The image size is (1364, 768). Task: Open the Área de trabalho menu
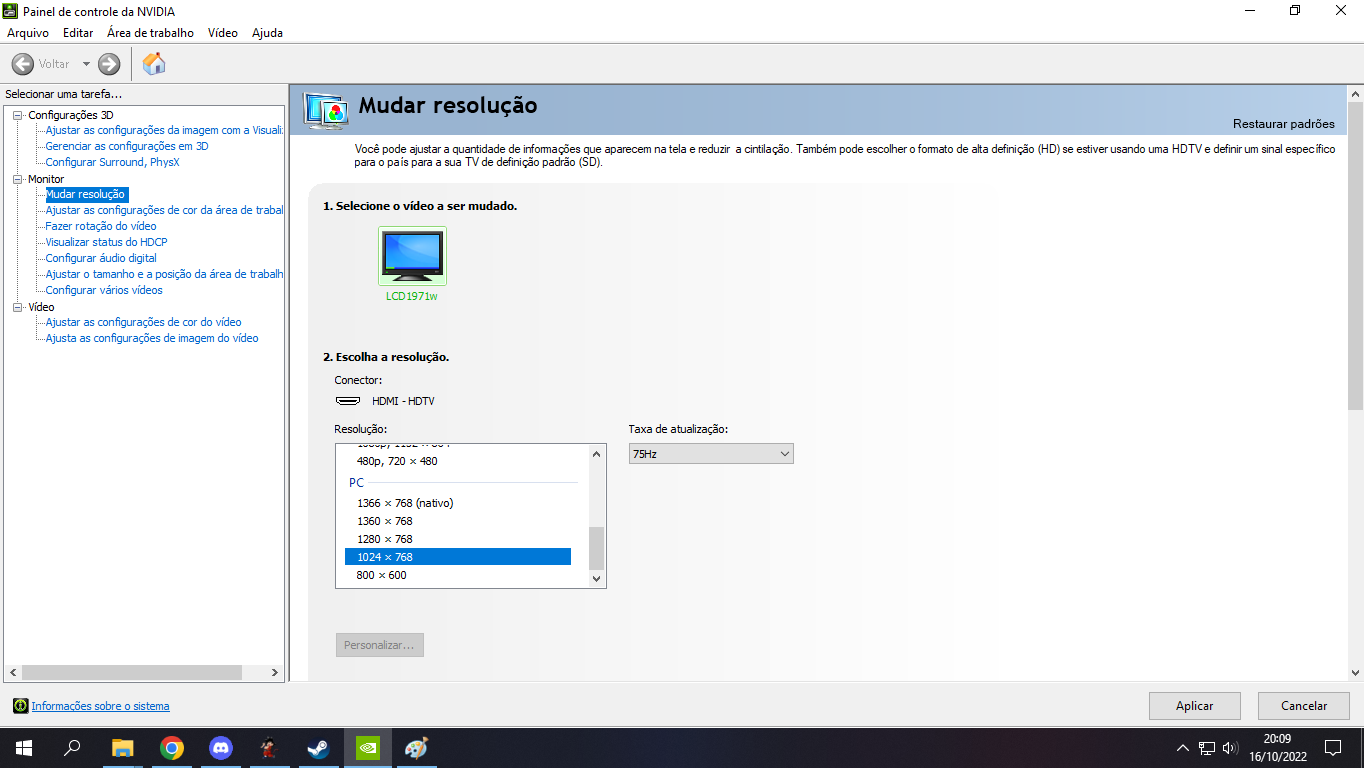(x=150, y=33)
